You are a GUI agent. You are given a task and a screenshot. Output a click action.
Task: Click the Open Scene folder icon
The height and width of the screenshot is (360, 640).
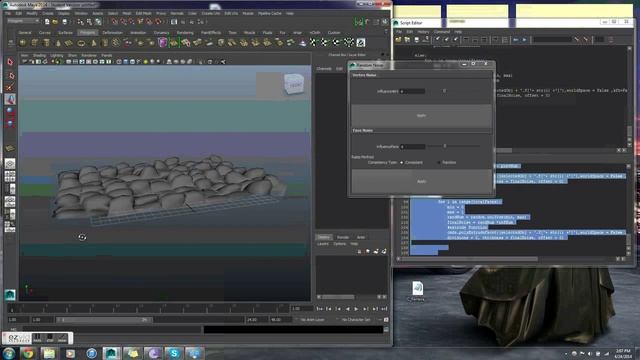(x=55, y=22)
